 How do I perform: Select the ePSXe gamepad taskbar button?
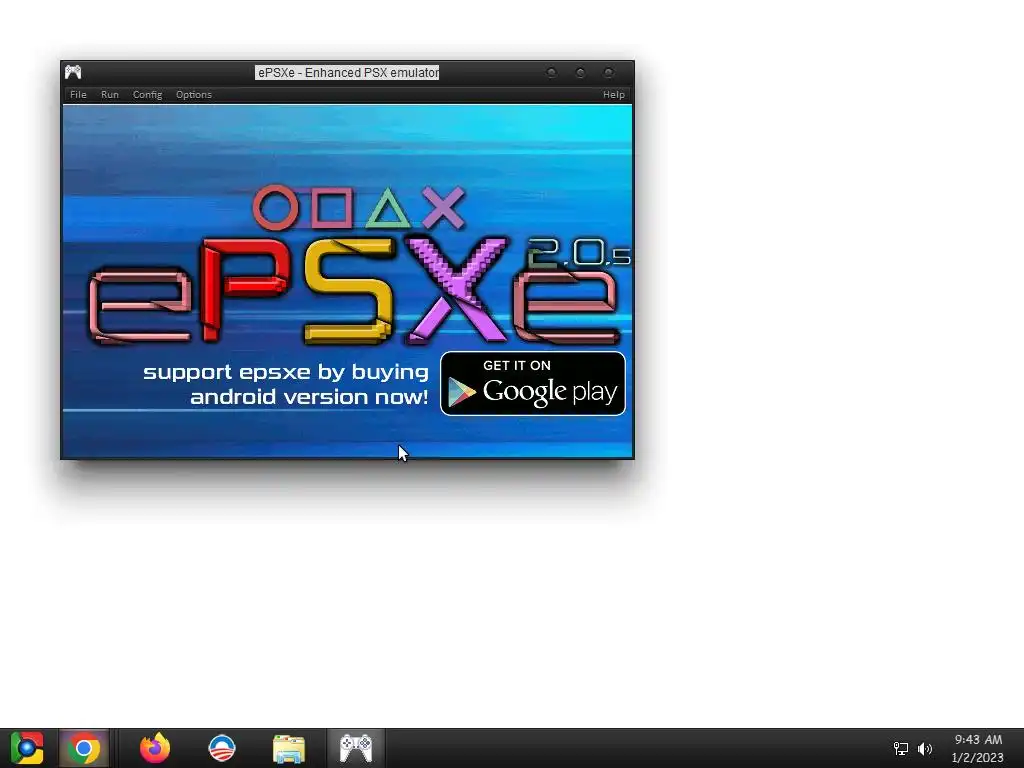pyautogui.click(x=356, y=748)
